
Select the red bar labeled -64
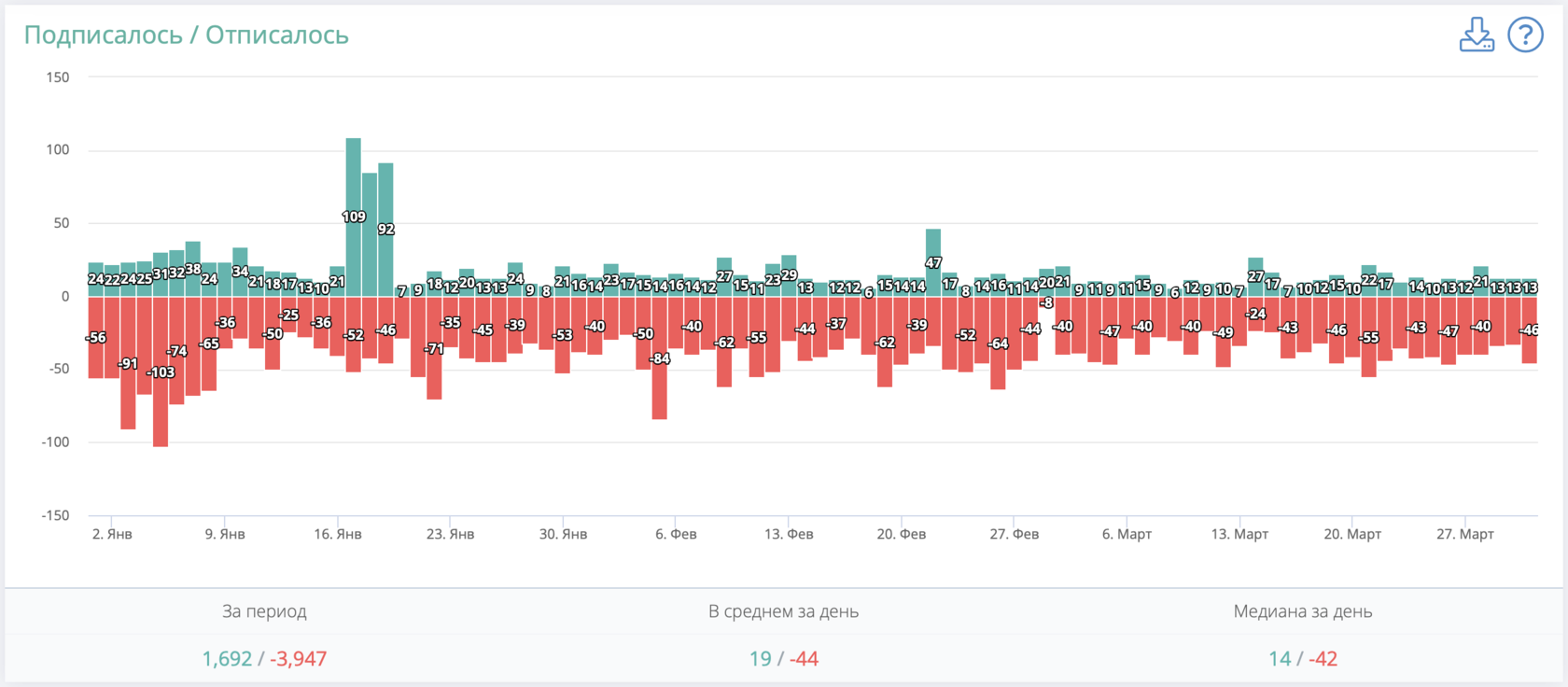pos(998,343)
